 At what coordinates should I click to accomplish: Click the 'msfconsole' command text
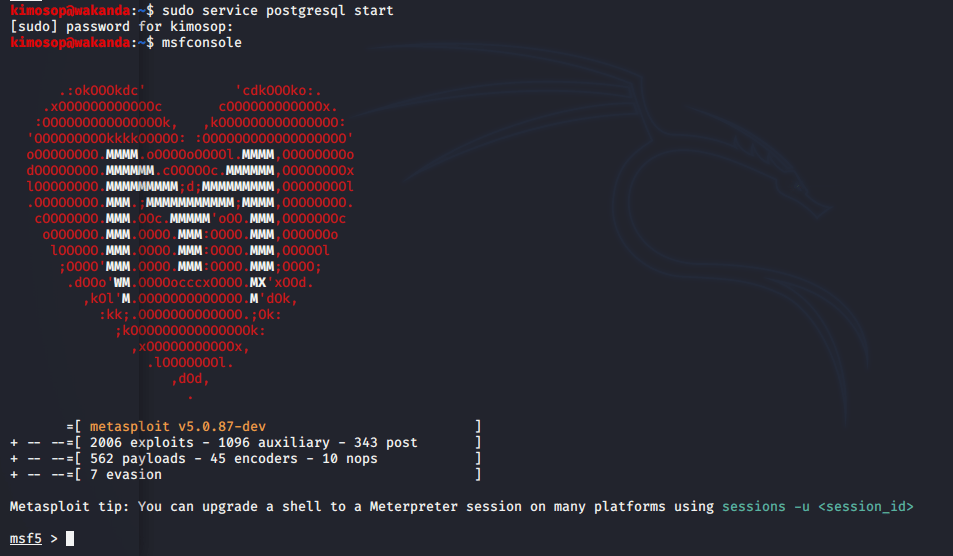tap(202, 43)
